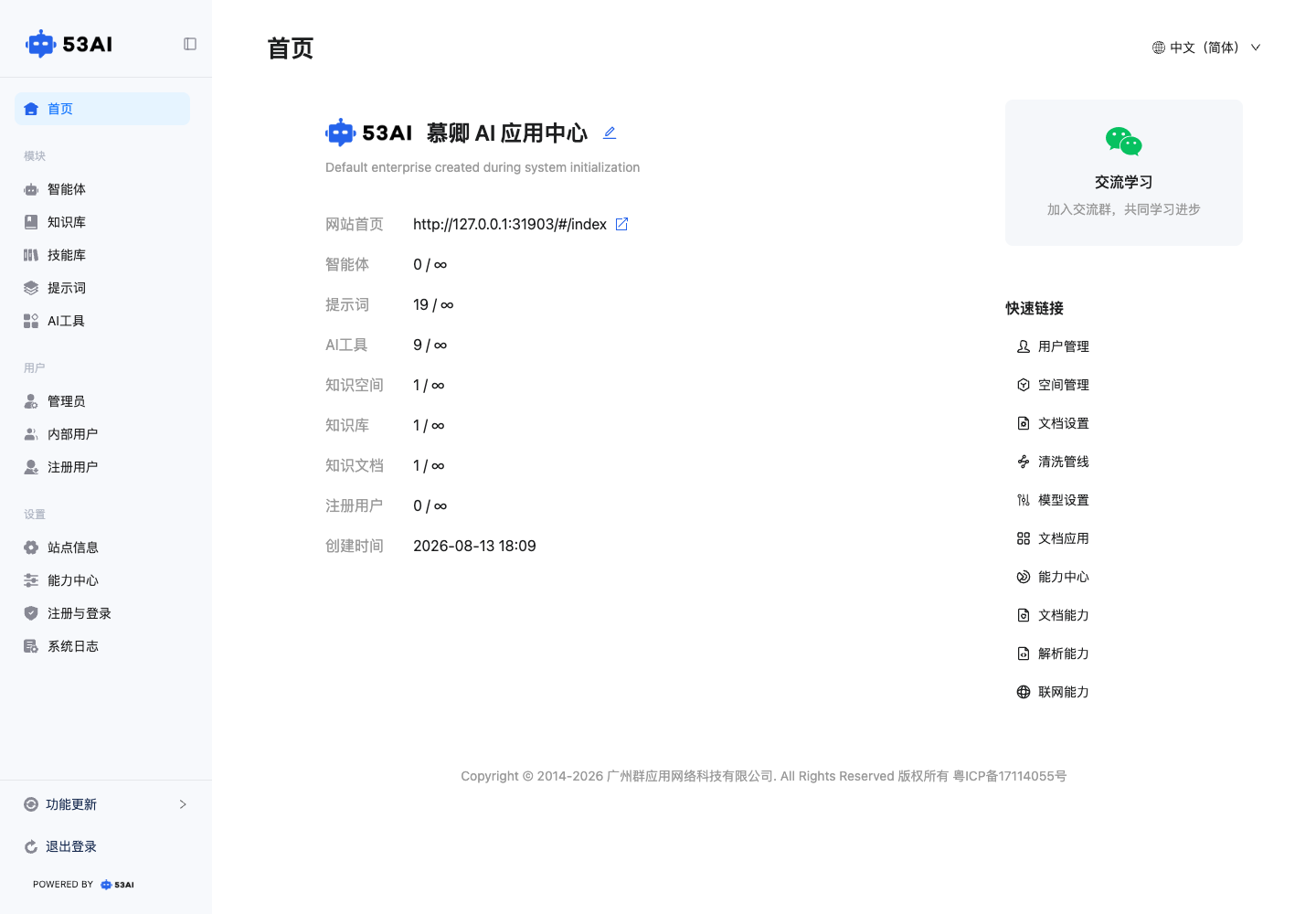Click the 53AI robot logo in the sidebar
Screen dimensions: 1316x914
[x=69, y=44]
